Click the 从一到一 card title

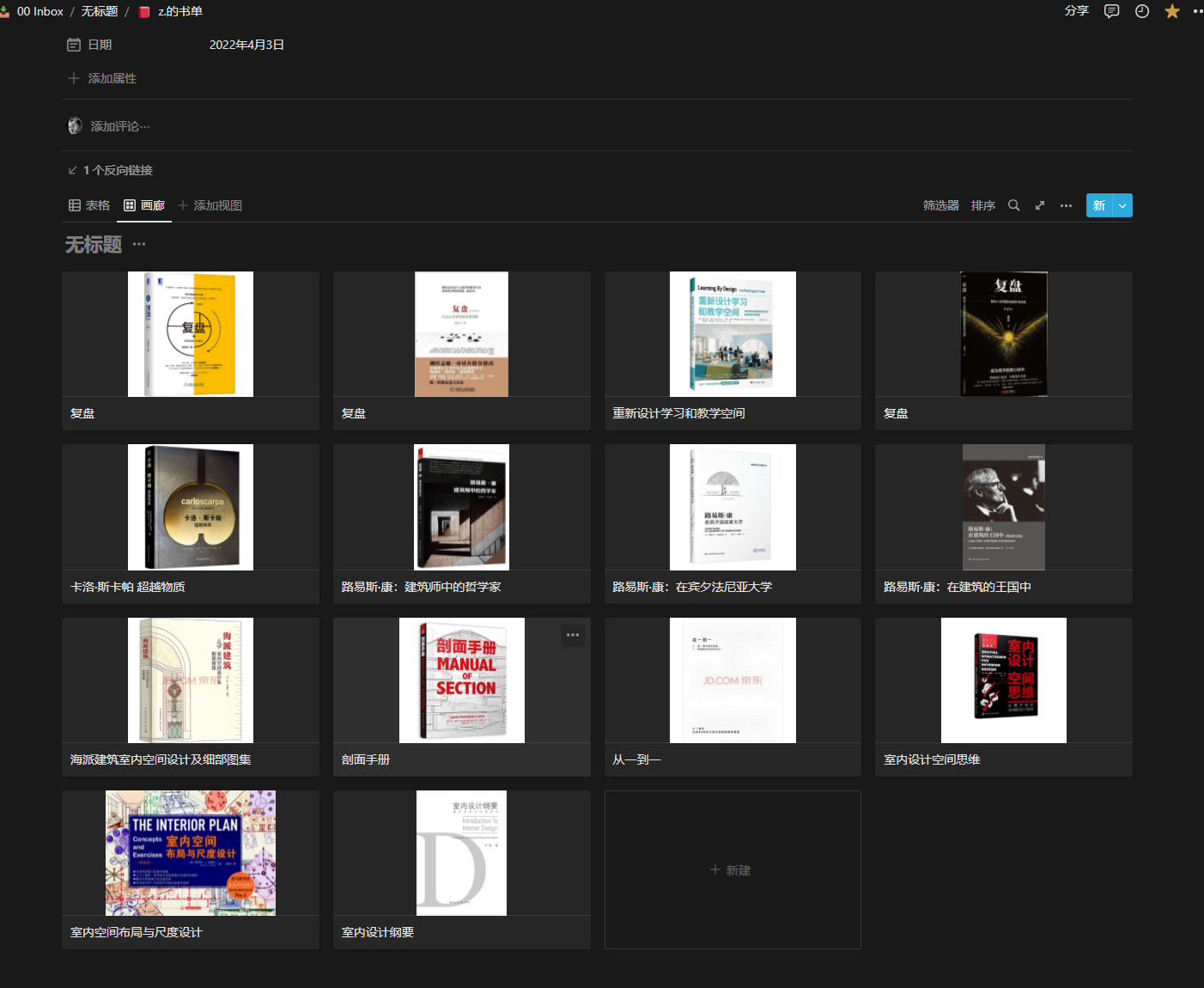pyautogui.click(x=636, y=759)
